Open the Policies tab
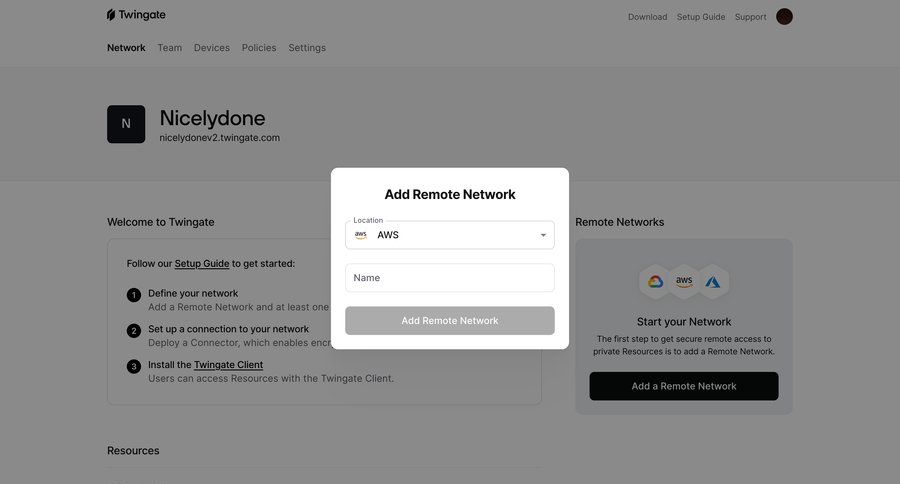 click(x=259, y=48)
